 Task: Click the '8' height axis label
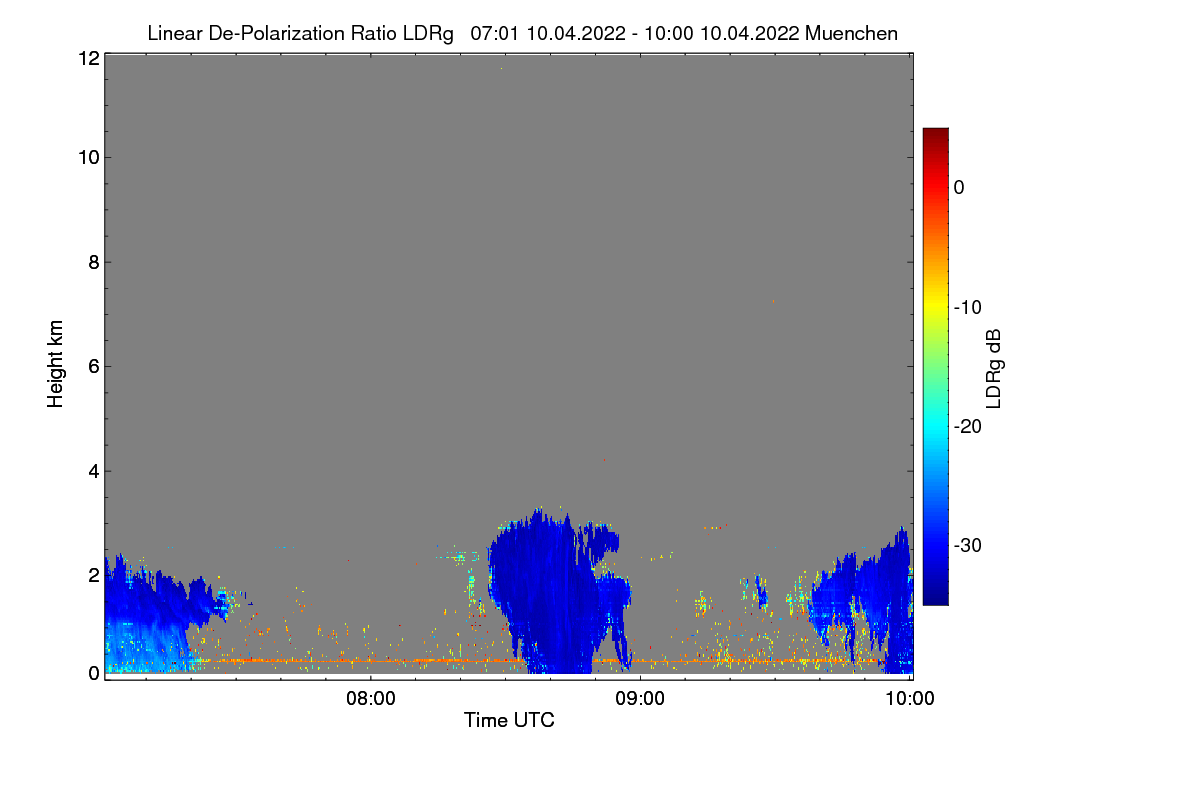pyautogui.click(x=94, y=262)
